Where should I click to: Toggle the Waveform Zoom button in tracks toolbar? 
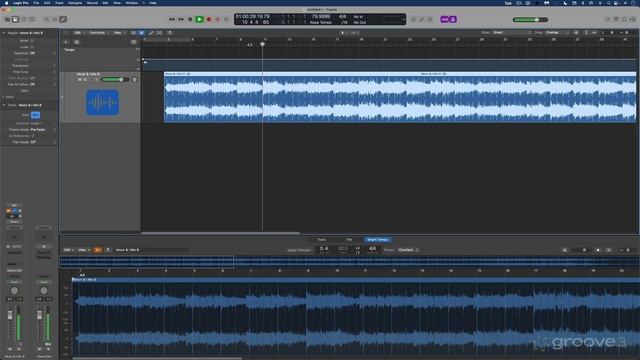click(x=576, y=33)
